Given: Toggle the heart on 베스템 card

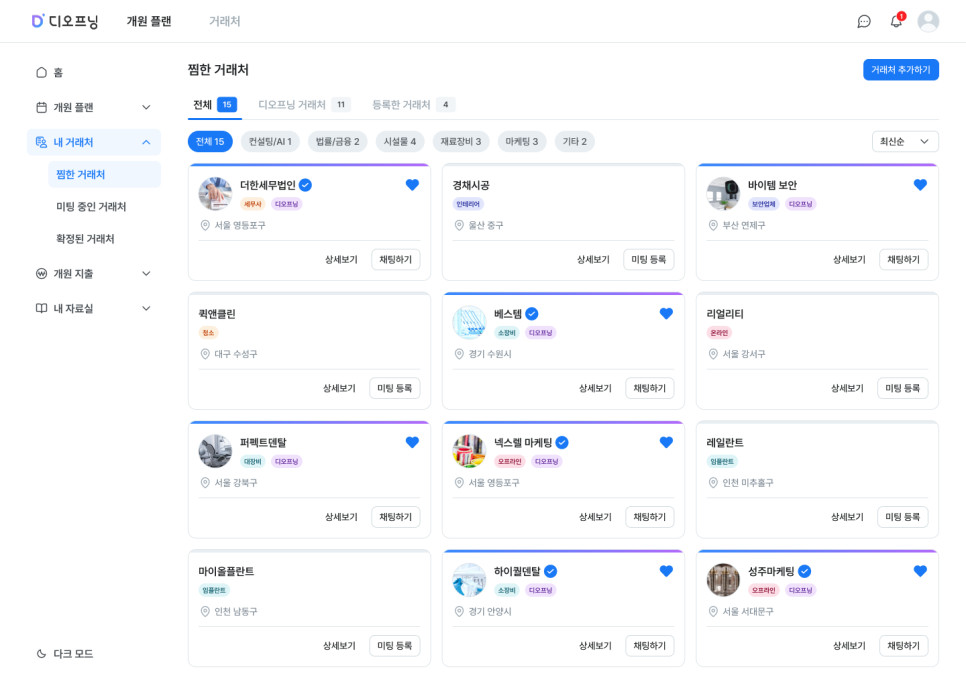Looking at the screenshot, I should click(666, 314).
